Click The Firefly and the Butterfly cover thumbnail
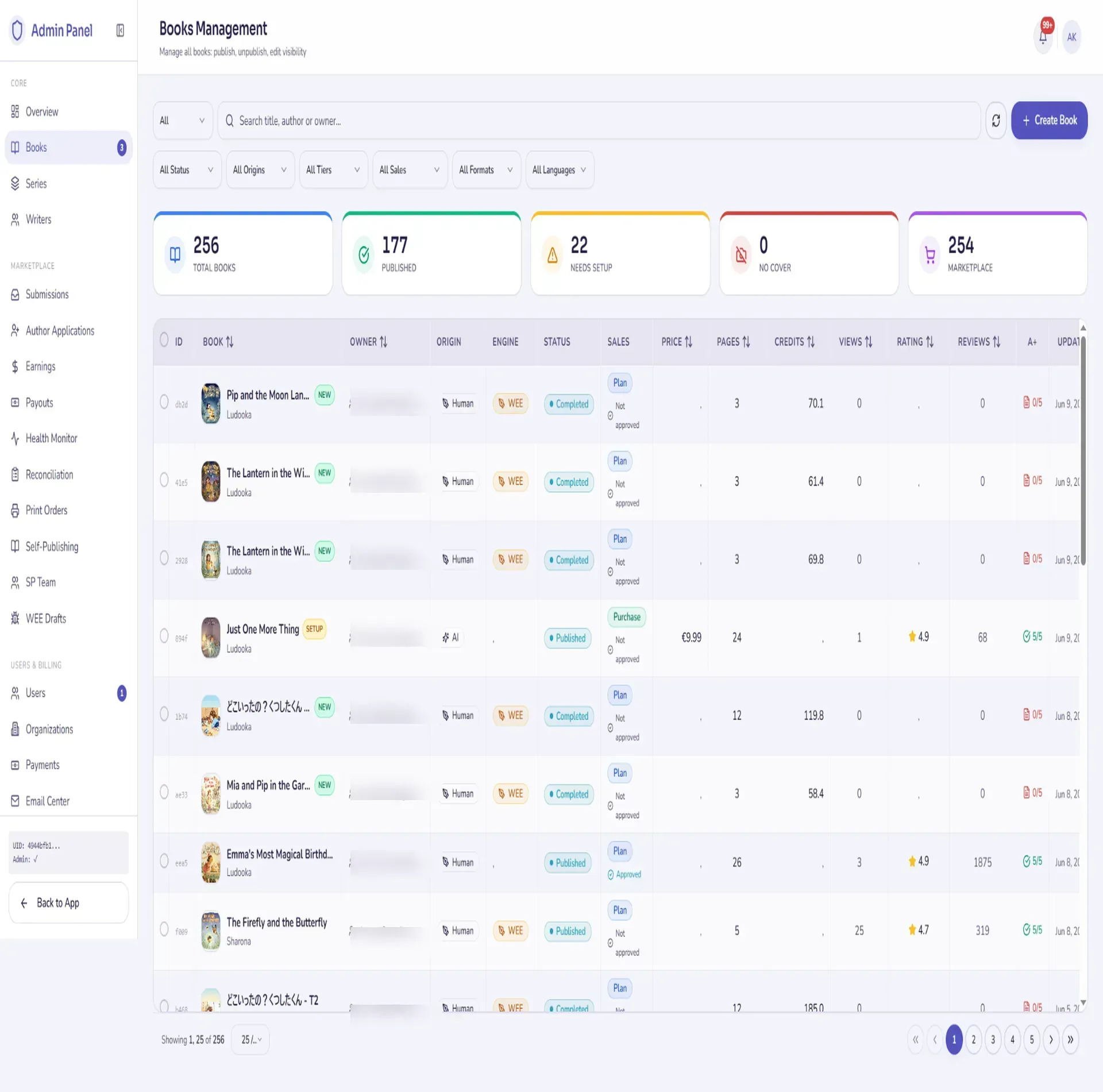 coord(211,931)
